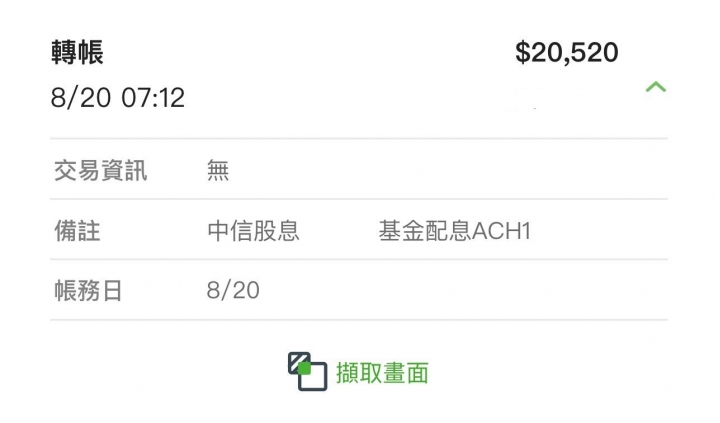Click the divider line beneath 帳務日 row

coord(359,320)
